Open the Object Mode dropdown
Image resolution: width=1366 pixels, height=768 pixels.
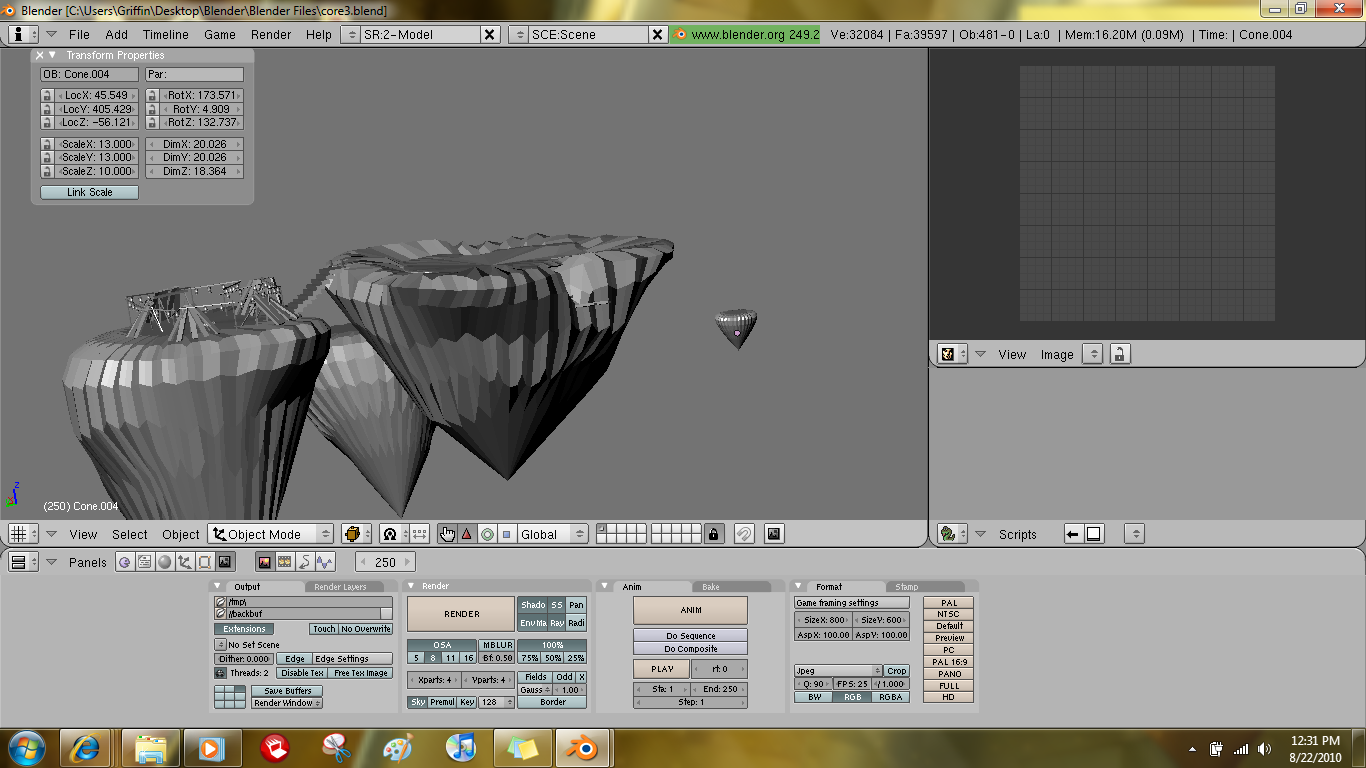point(270,534)
